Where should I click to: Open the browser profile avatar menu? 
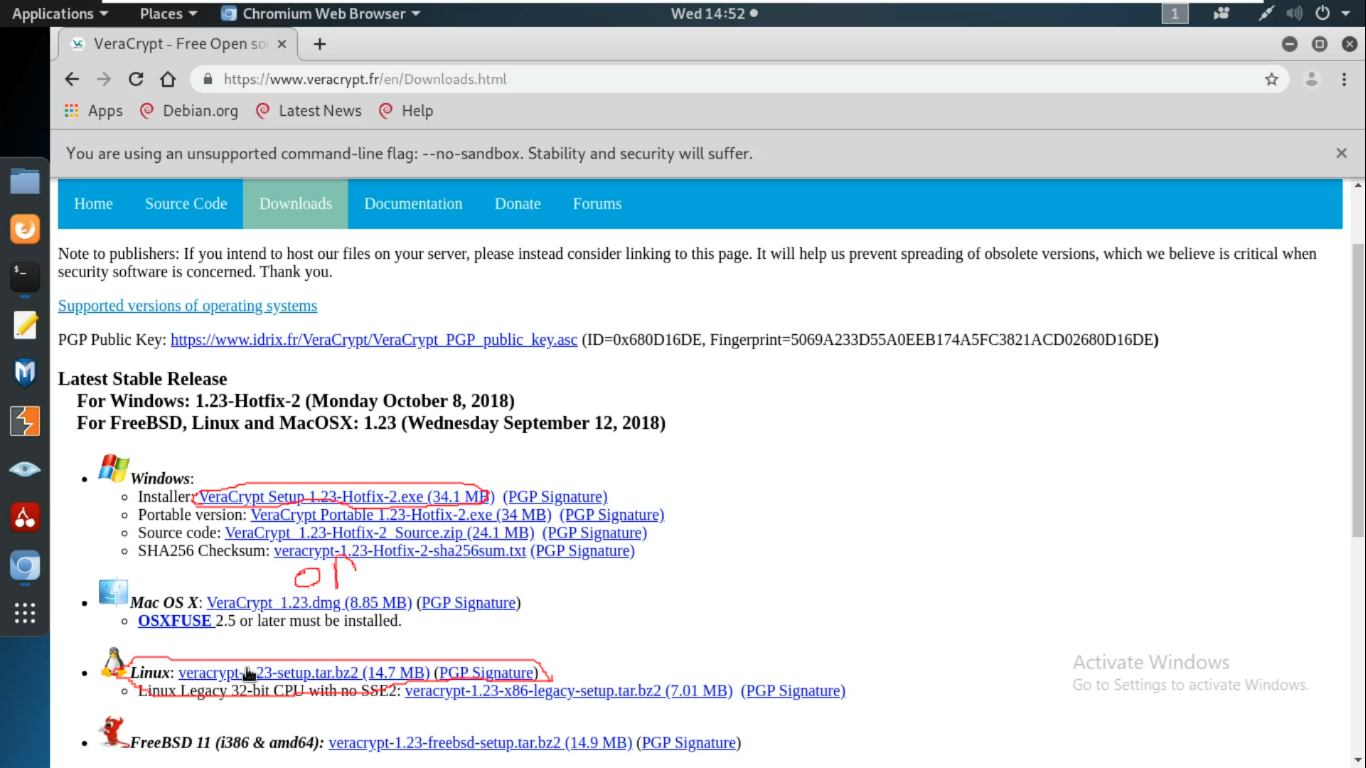tap(1312, 79)
